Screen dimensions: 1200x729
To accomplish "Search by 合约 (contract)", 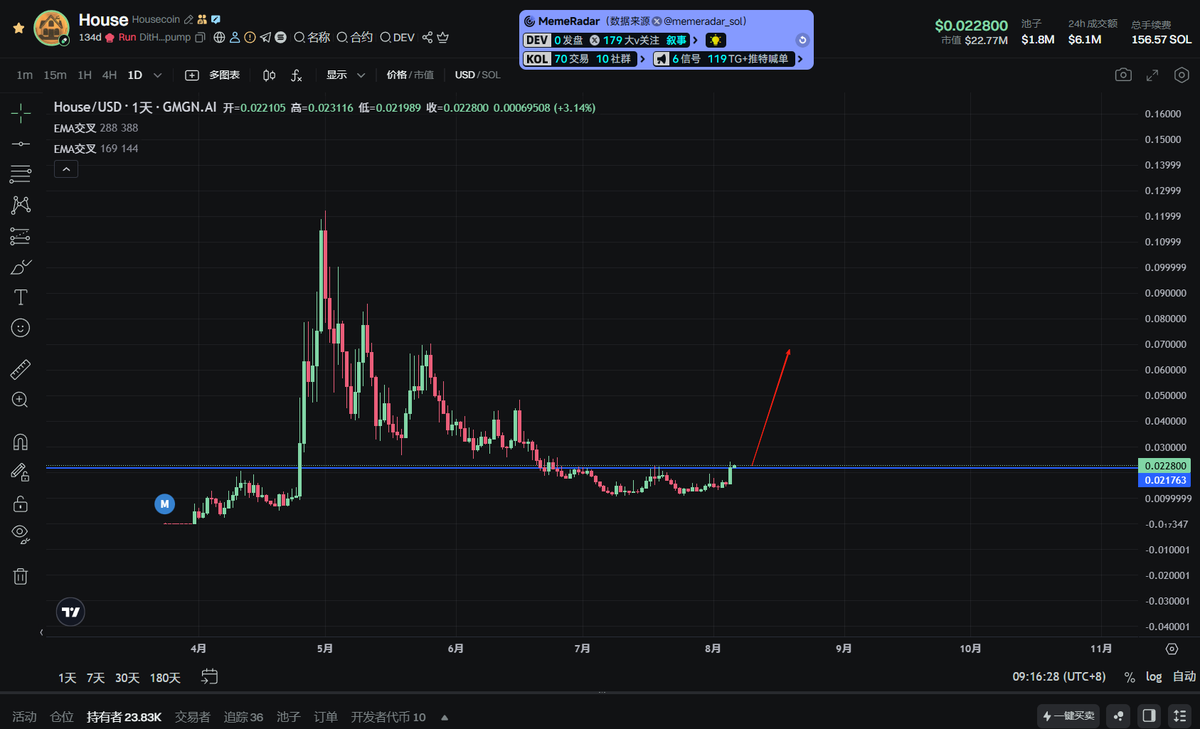I will click(355, 37).
